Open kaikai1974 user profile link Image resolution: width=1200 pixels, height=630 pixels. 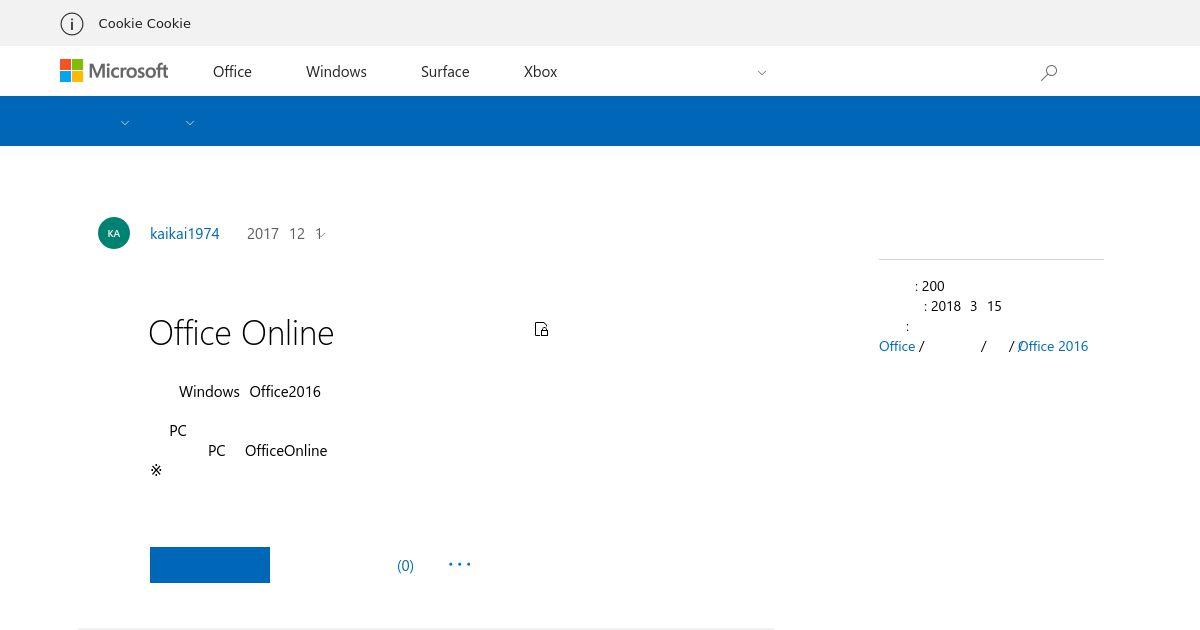click(x=185, y=234)
